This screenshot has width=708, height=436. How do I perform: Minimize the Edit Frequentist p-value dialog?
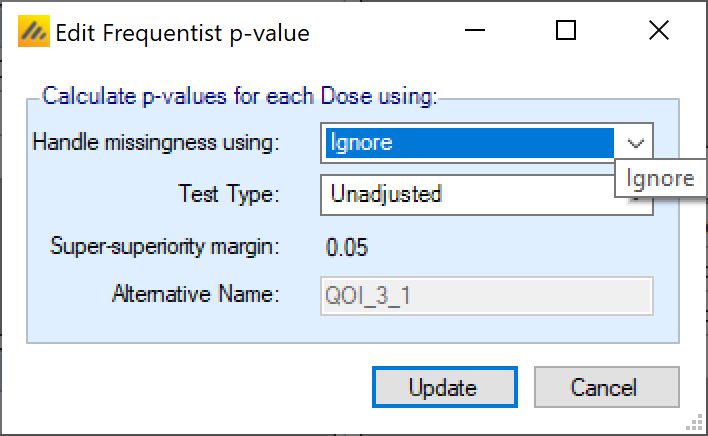coord(474,31)
